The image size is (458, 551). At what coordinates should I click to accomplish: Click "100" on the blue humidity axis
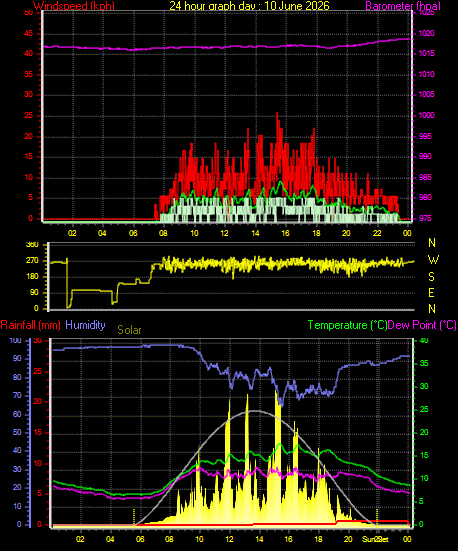(15, 341)
